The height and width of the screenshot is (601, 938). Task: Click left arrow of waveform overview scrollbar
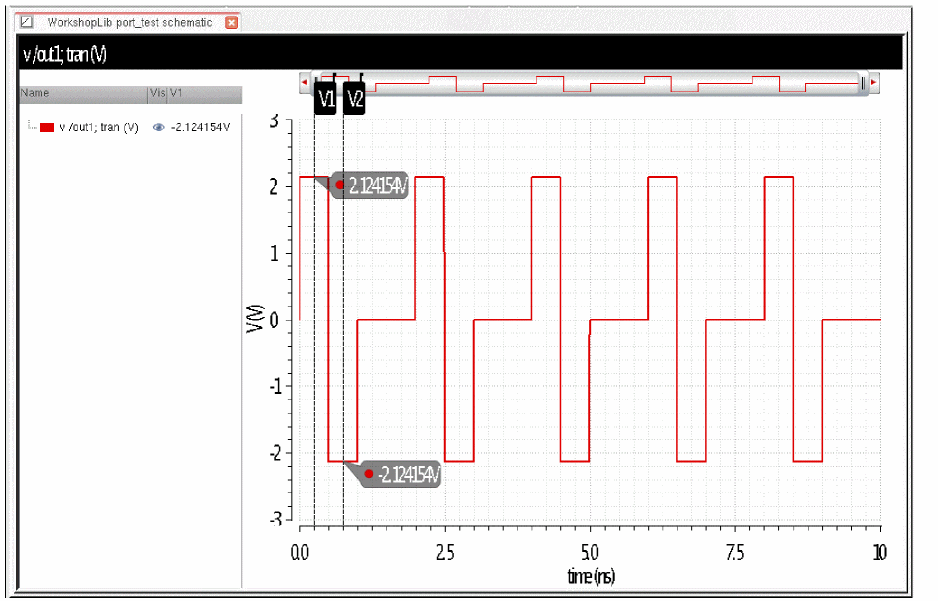(x=304, y=82)
